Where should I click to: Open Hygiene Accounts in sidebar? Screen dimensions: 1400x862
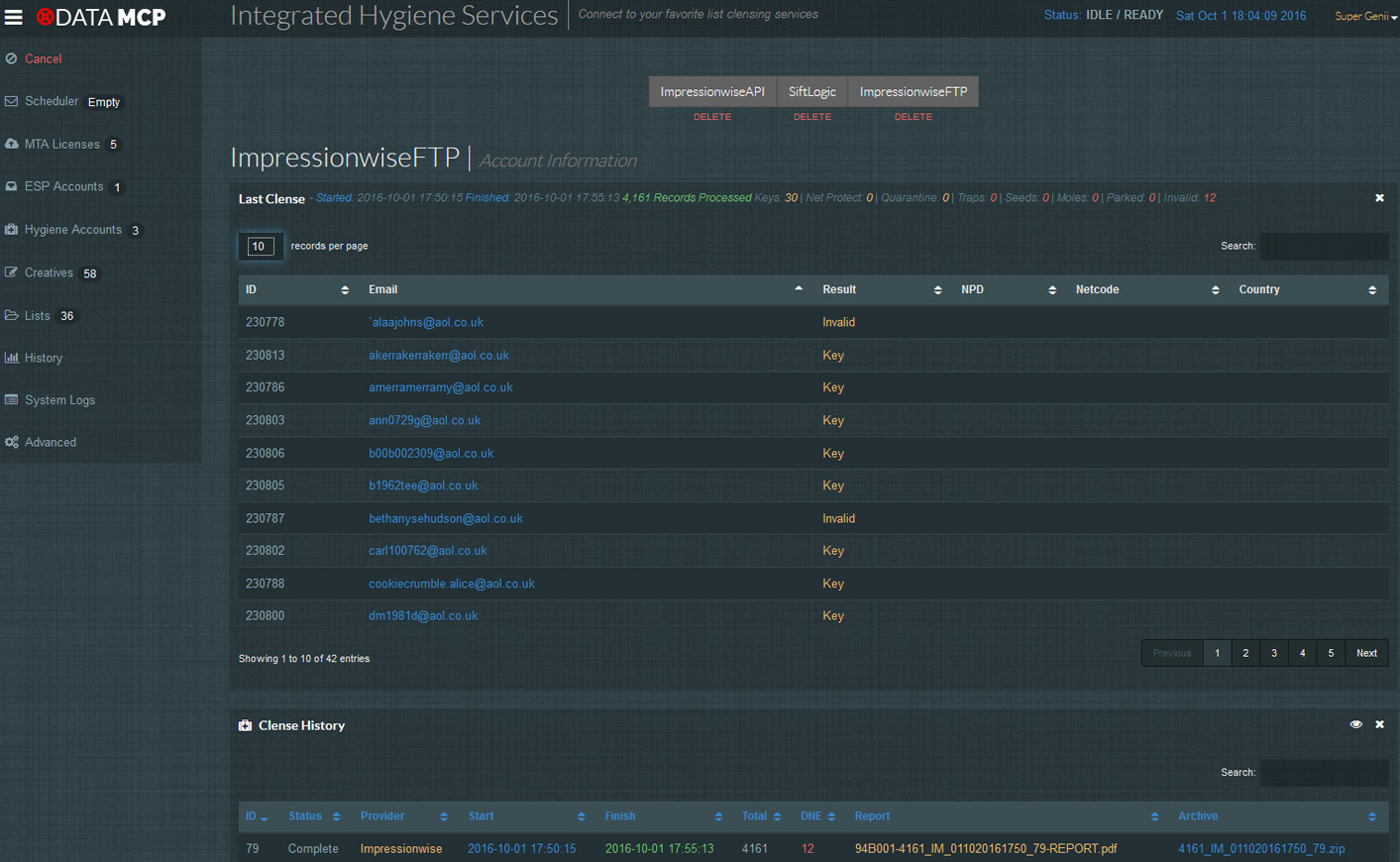pyautogui.click(x=73, y=229)
